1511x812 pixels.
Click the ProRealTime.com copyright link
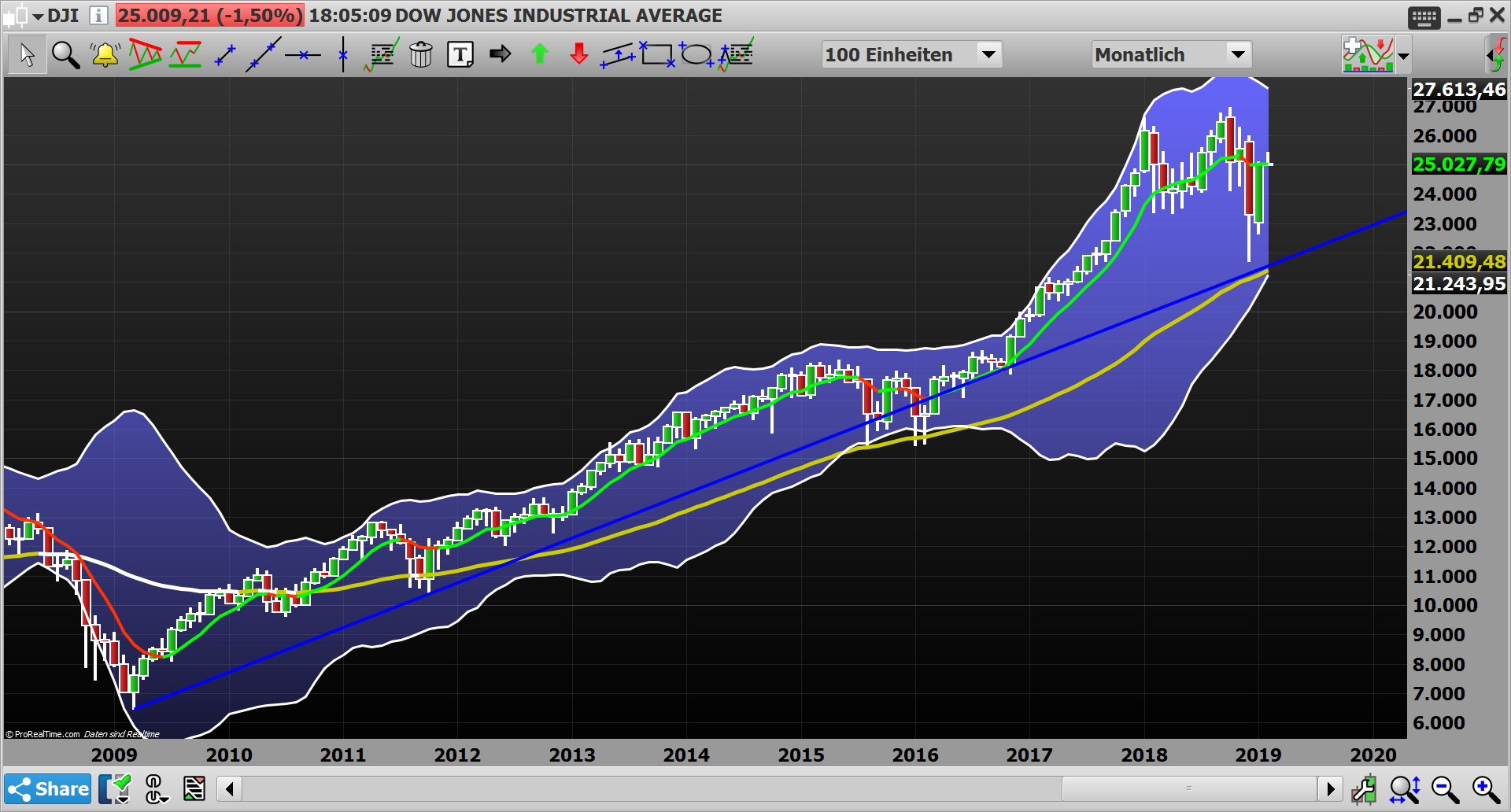pos(42,734)
